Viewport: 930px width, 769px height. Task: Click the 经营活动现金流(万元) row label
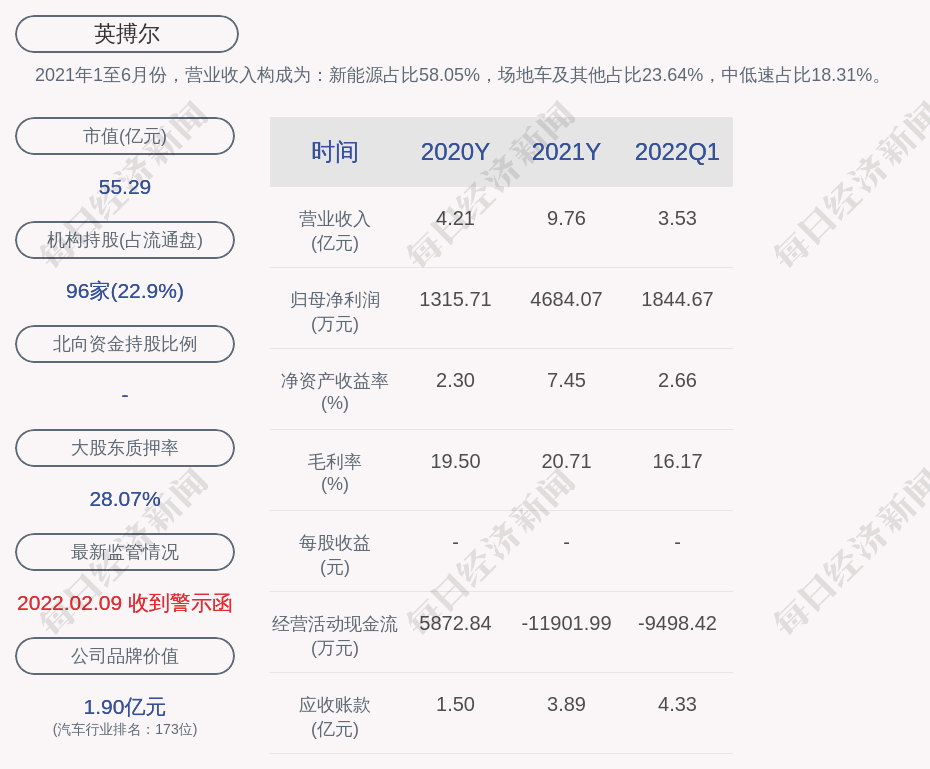(x=335, y=636)
